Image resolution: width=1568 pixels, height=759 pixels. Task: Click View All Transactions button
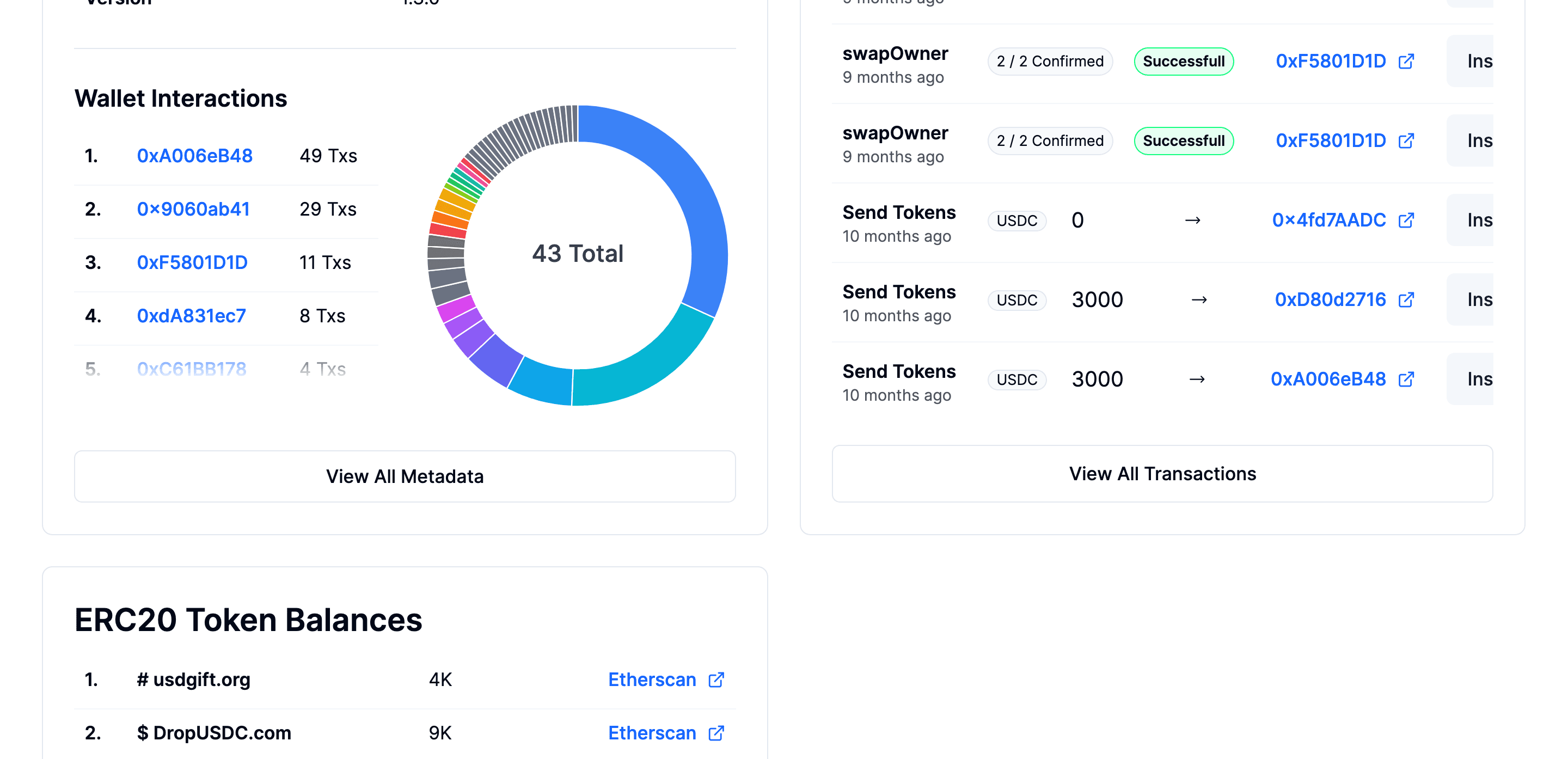pyautogui.click(x=1162, y=474)
